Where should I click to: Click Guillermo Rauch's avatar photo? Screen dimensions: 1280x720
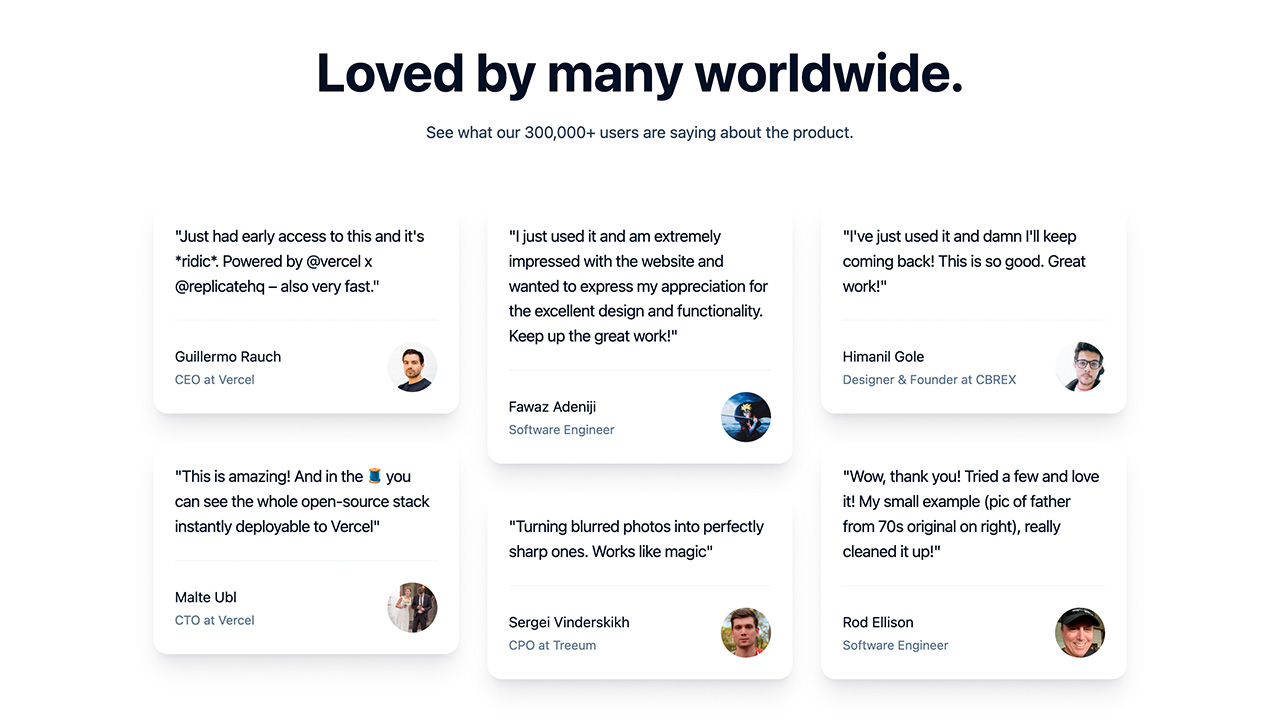click(x=412, y=367)
